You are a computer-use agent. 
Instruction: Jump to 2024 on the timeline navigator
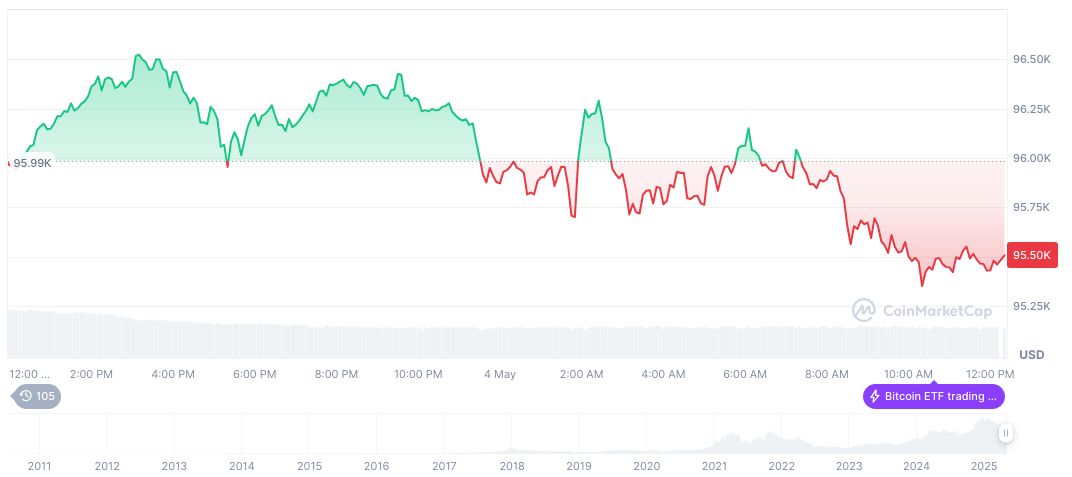pos(916,466)
